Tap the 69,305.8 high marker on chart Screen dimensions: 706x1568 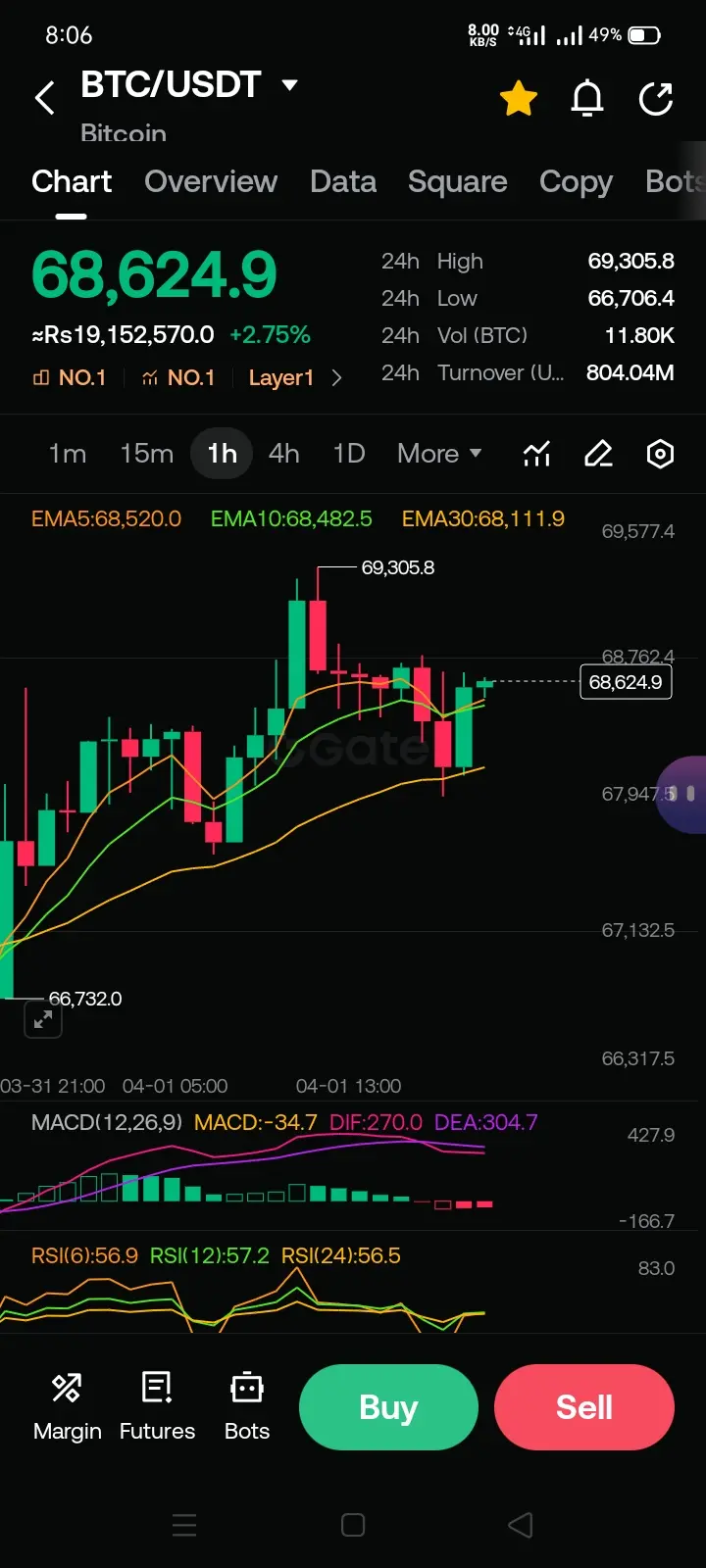397,567
